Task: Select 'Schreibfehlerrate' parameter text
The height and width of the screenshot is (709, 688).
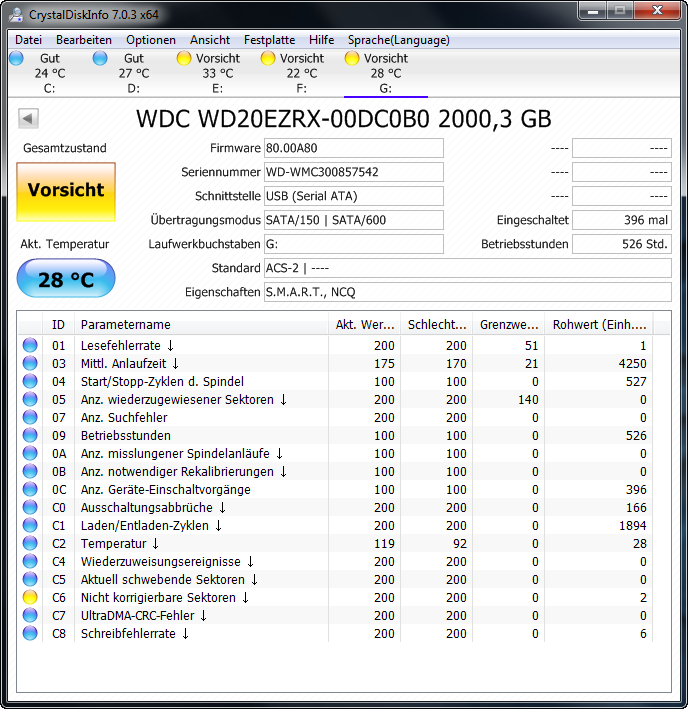Action: click(x=128, y=633)
